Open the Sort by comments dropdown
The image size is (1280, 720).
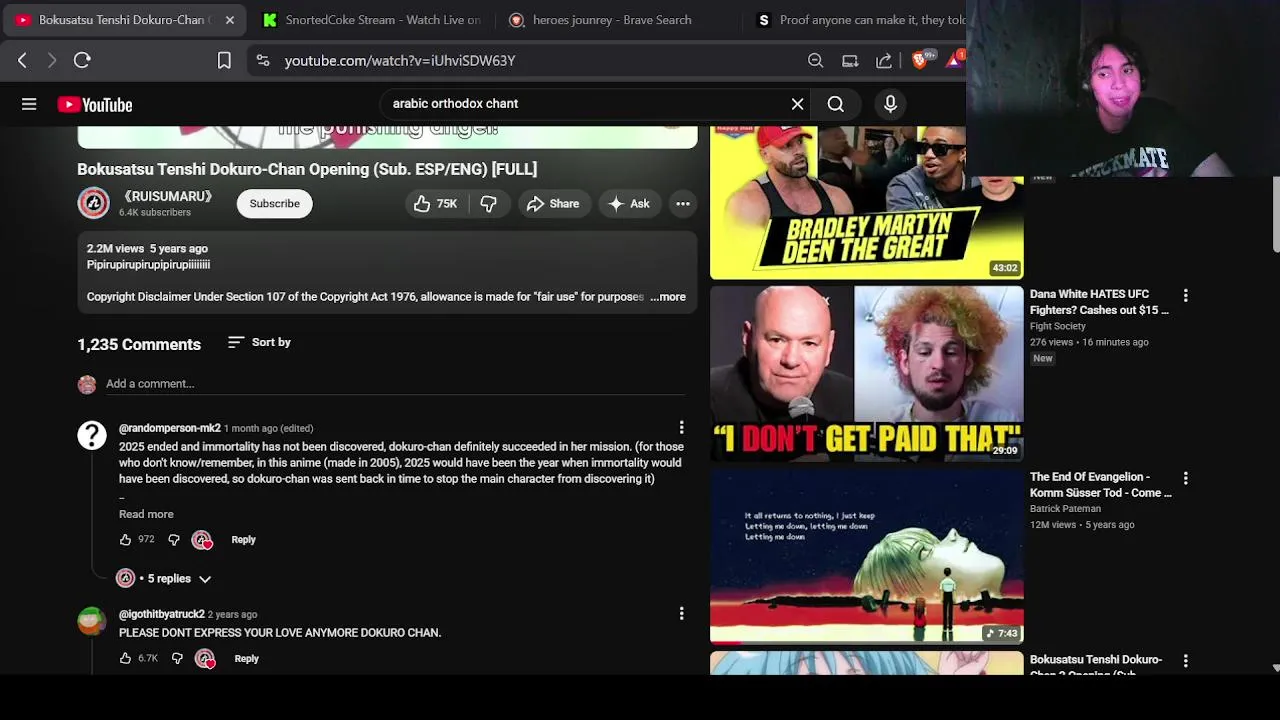tap(259, 342)
